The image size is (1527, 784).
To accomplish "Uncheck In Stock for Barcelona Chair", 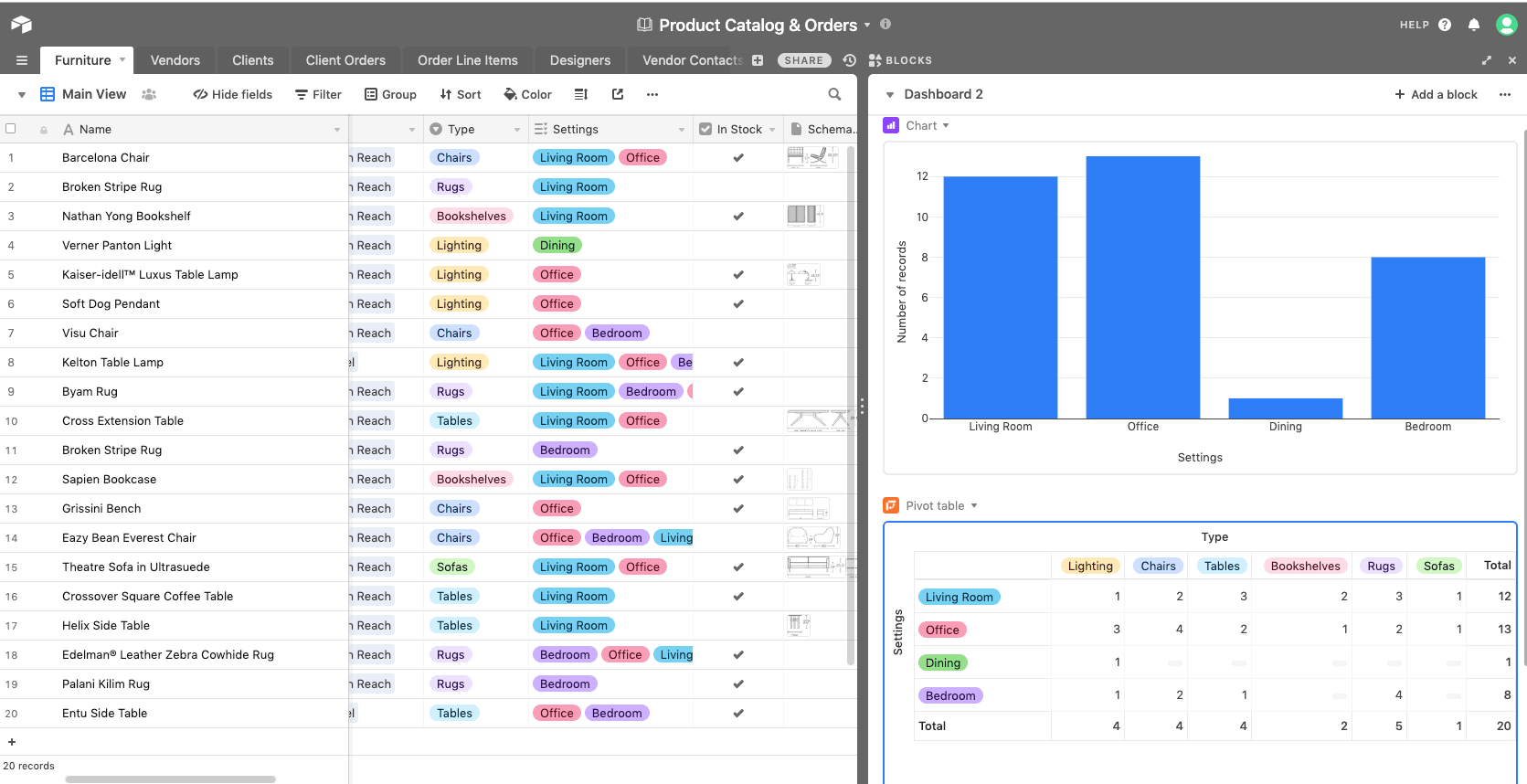I will (738, 158).
